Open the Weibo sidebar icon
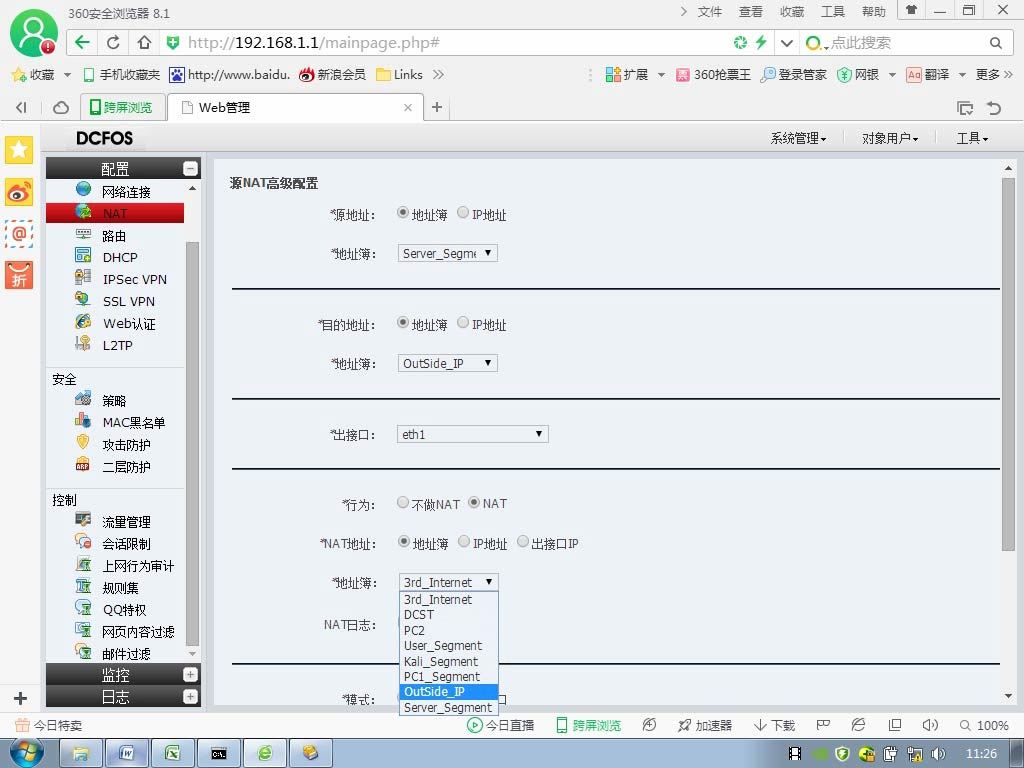Viewport: 1024px width, 768px height. (19, 193)
